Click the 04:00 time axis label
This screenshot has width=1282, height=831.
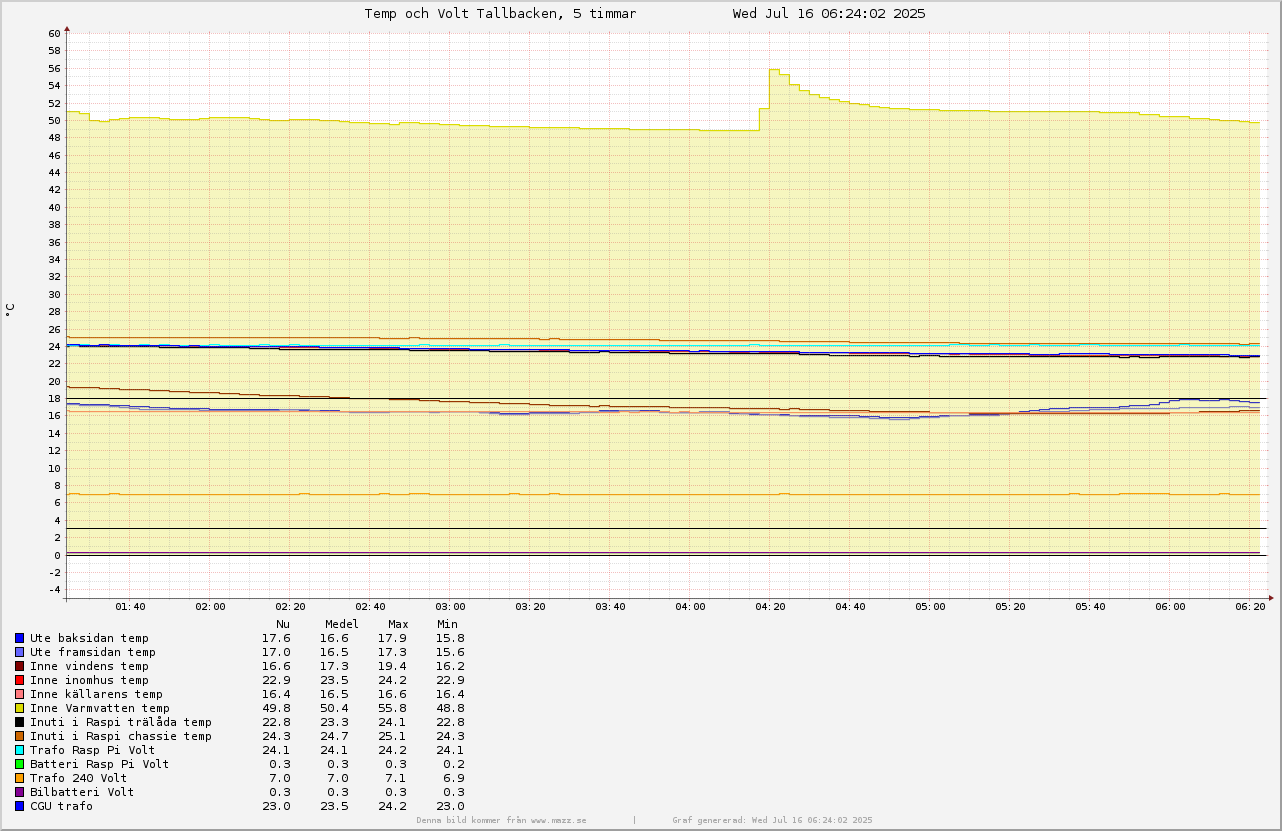[x=690, y=607]
